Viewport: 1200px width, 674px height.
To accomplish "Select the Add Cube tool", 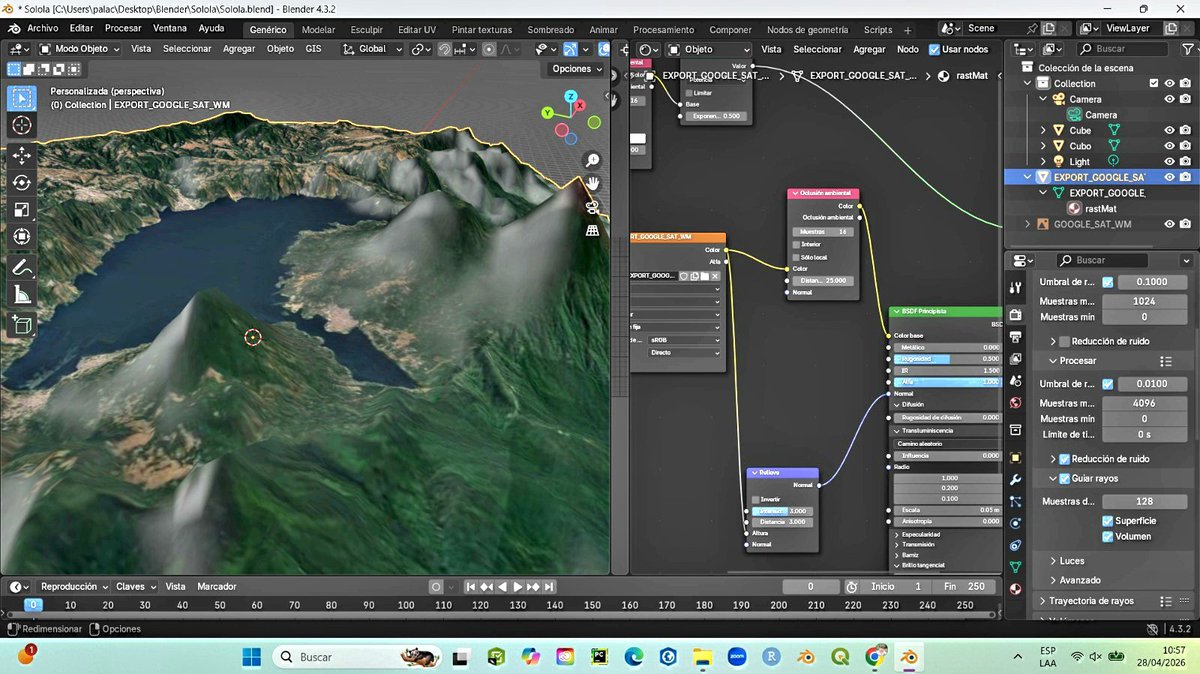I will [22, 325].
